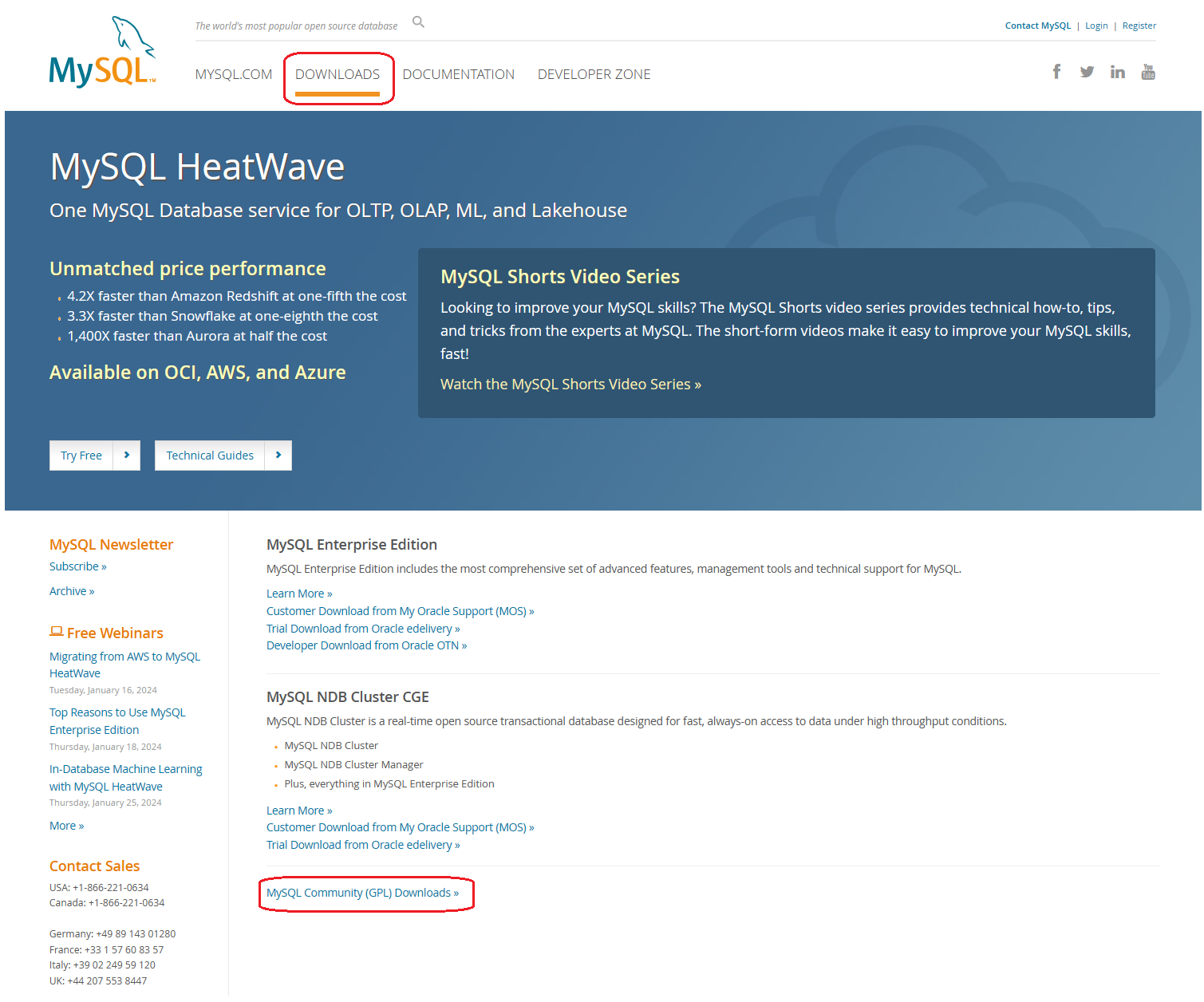
Task: Click the USA phone number +1-866-221-0634
Action: 111,887
